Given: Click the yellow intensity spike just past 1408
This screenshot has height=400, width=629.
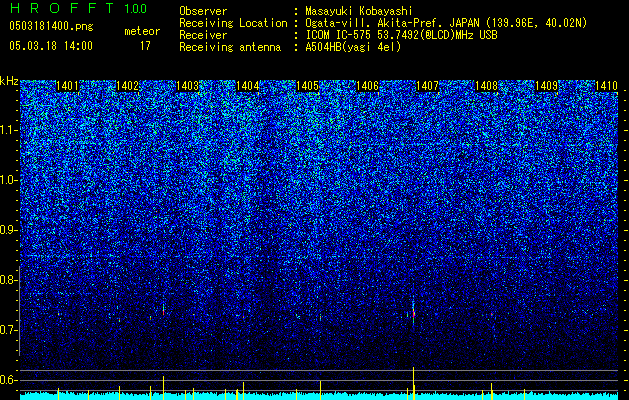Looking at the screenshot, I should tap(491, 391).
